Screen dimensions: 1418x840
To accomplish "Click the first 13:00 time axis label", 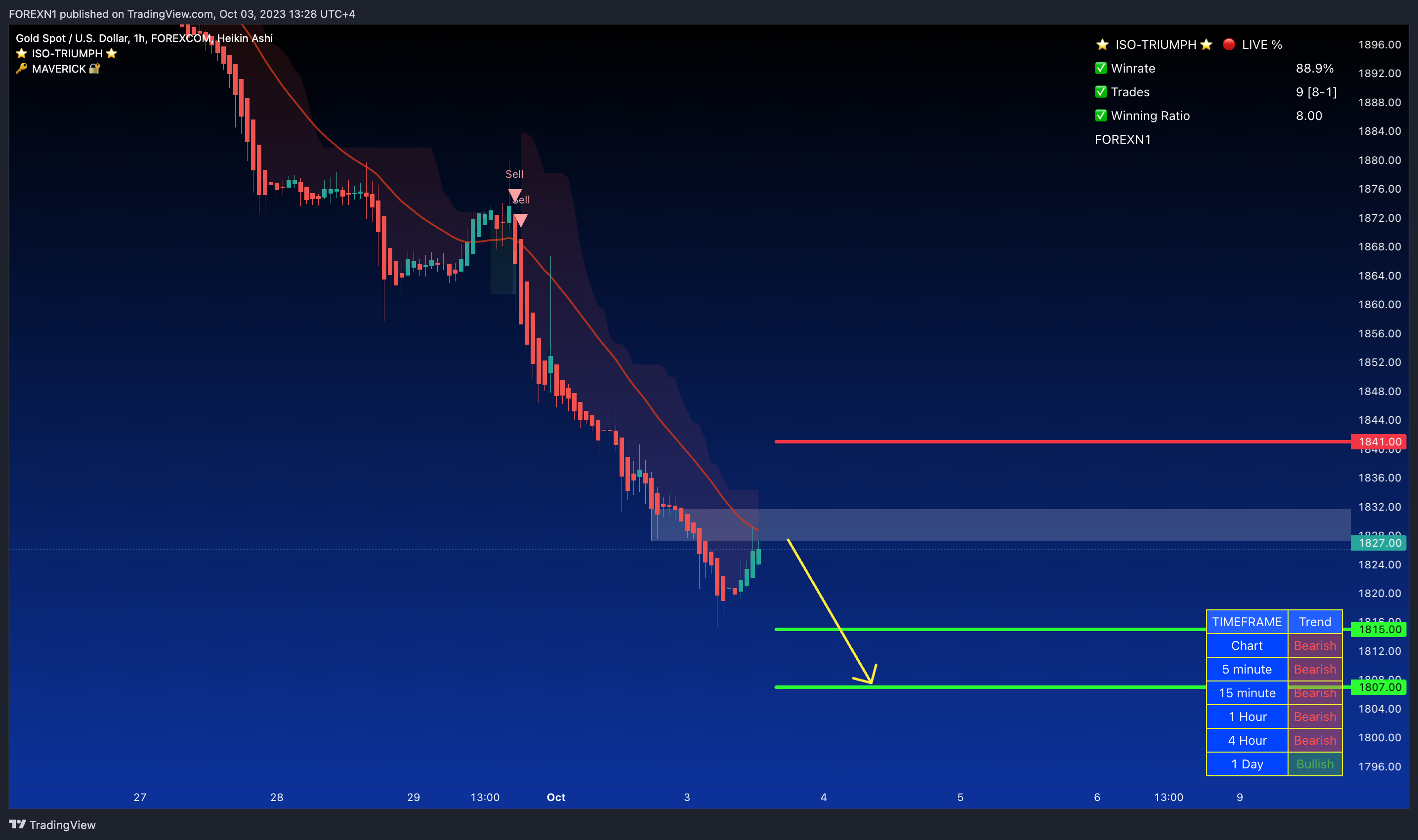I will pyautogui.click(x=485, y=797).
